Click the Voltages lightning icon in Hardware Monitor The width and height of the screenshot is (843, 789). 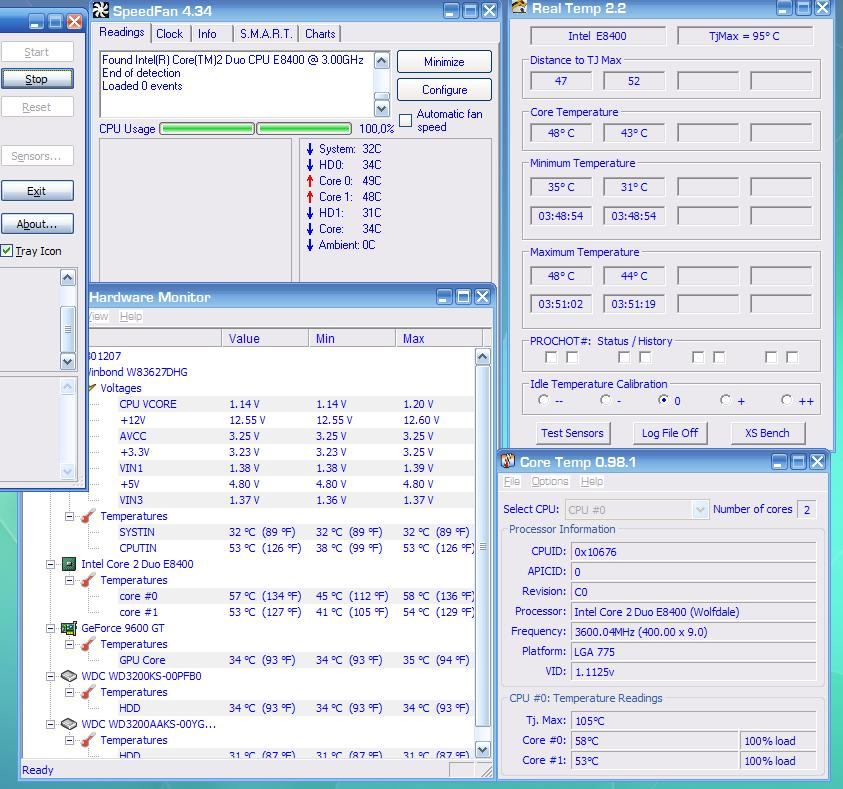[92, 388]
